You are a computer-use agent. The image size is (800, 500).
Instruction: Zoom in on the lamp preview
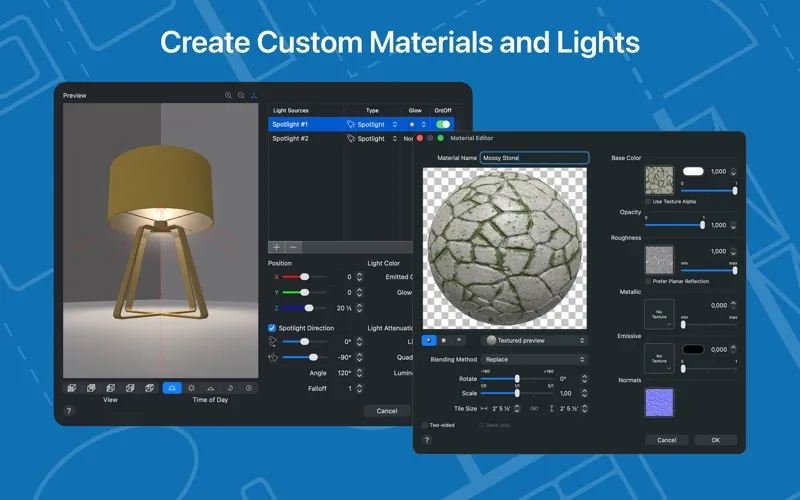click(x=228, y=95)
